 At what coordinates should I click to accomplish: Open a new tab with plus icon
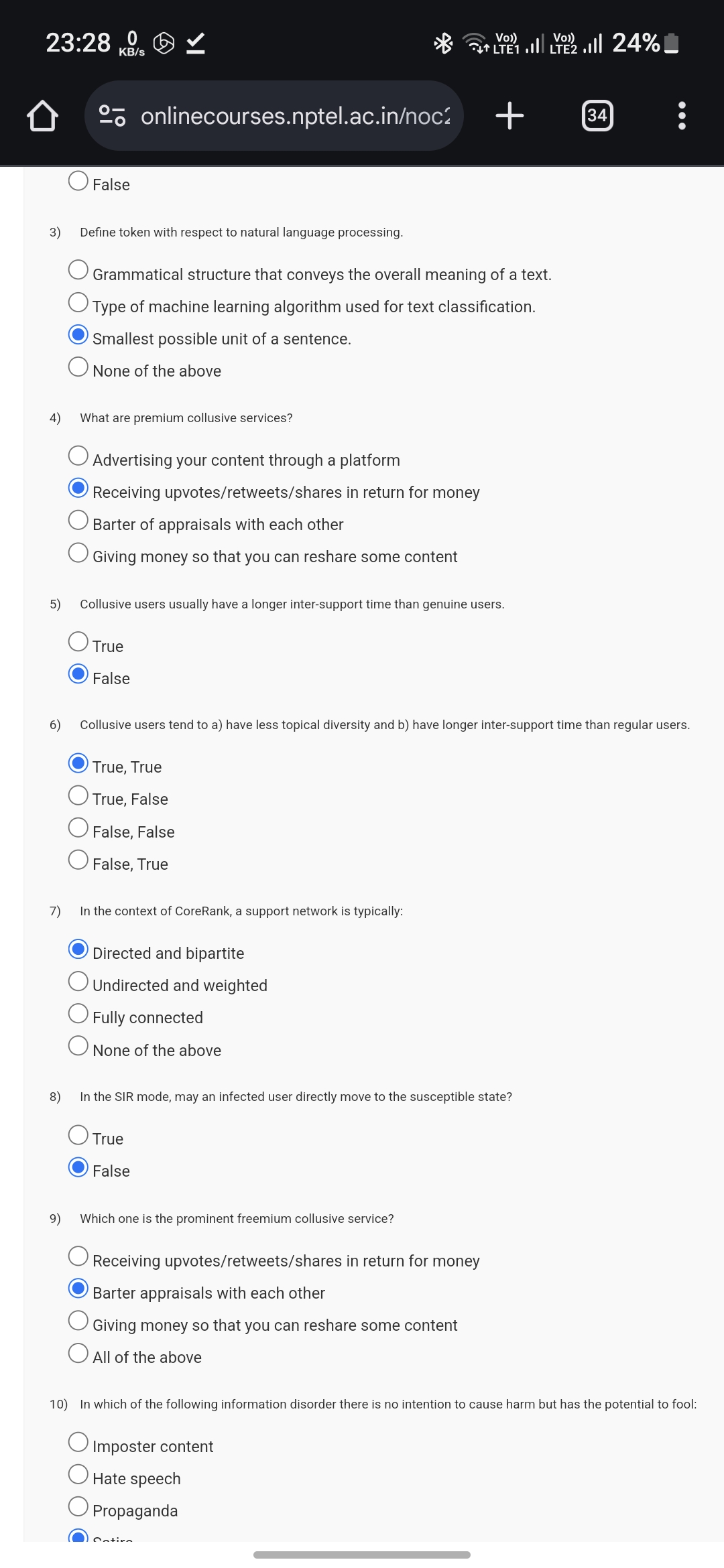(509, 116)
